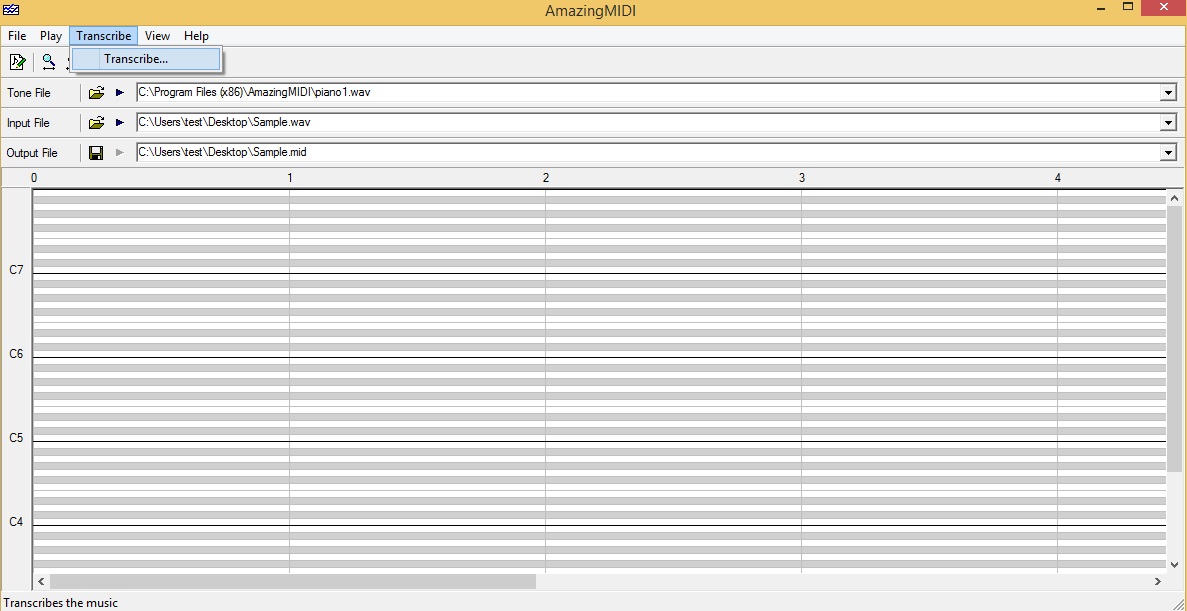
Task: Click into the Sample.wav Input File field
Action: tap(648, 123)
